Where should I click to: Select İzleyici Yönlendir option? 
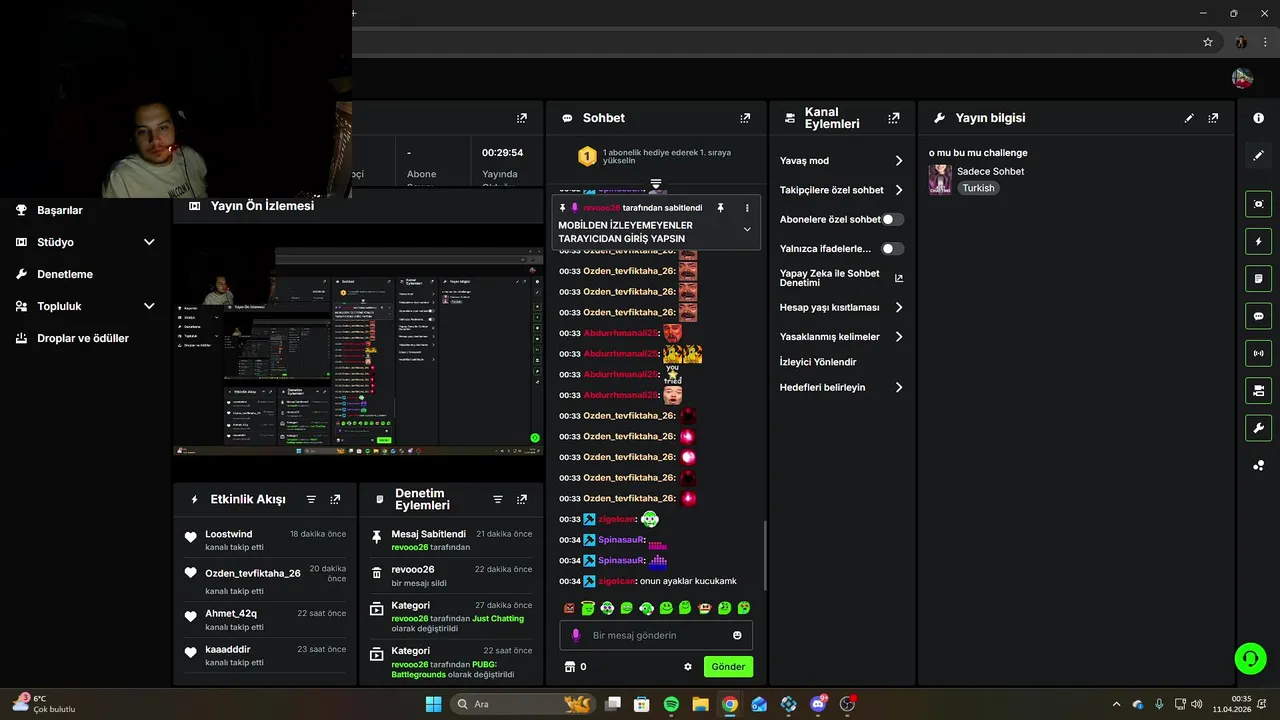(x=818, y=362)
